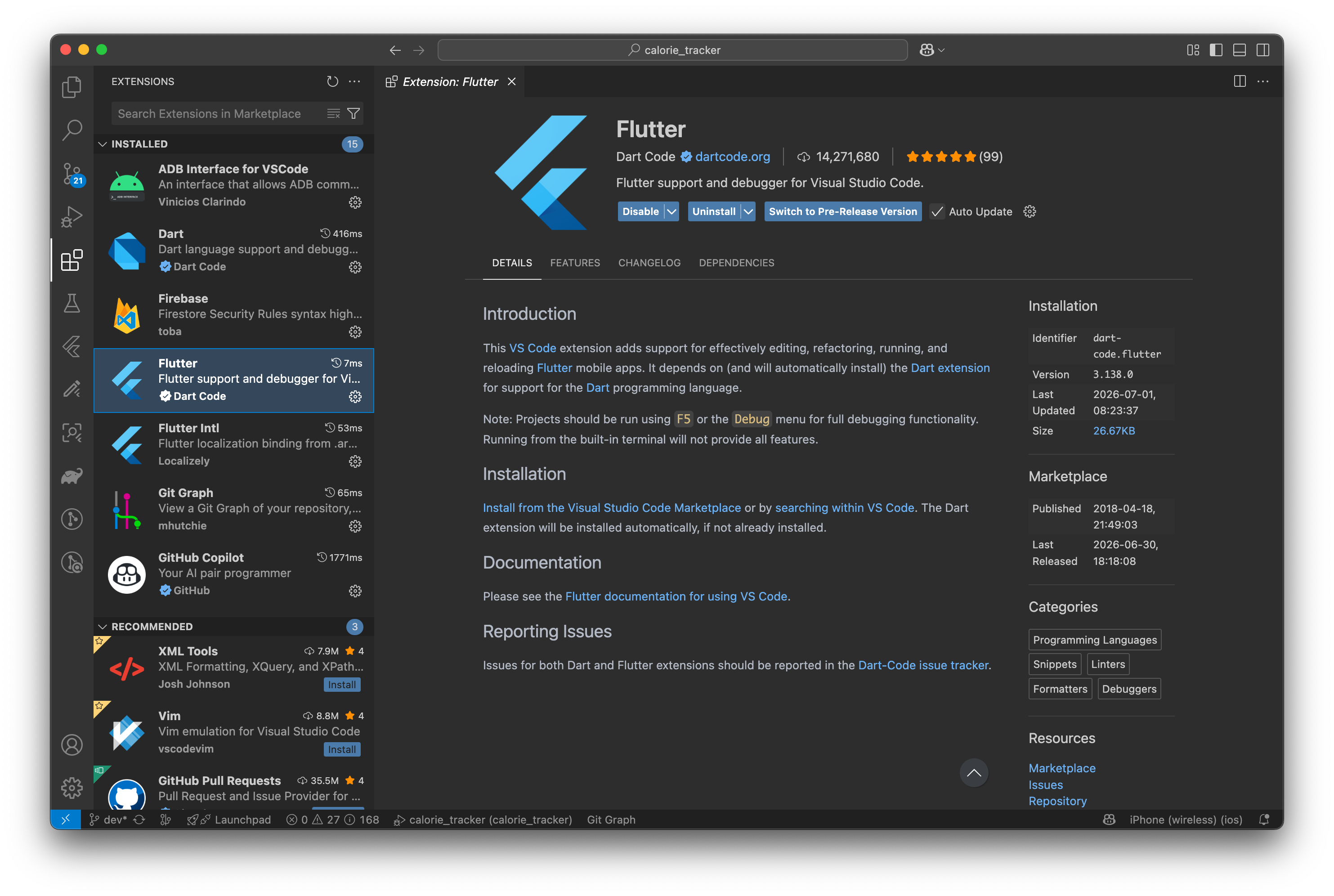Select the Extension: Flutter editor tab
This screenshot has width=1334, height=896.
[x=450, y=82]
